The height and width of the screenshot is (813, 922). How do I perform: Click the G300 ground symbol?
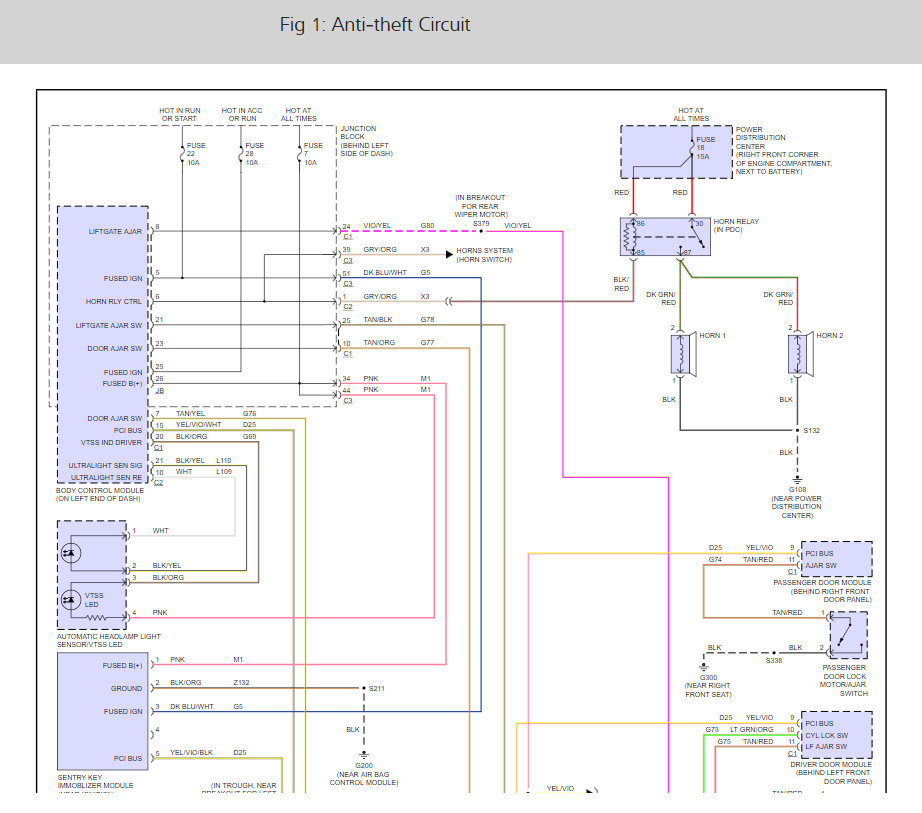(703, 667)
